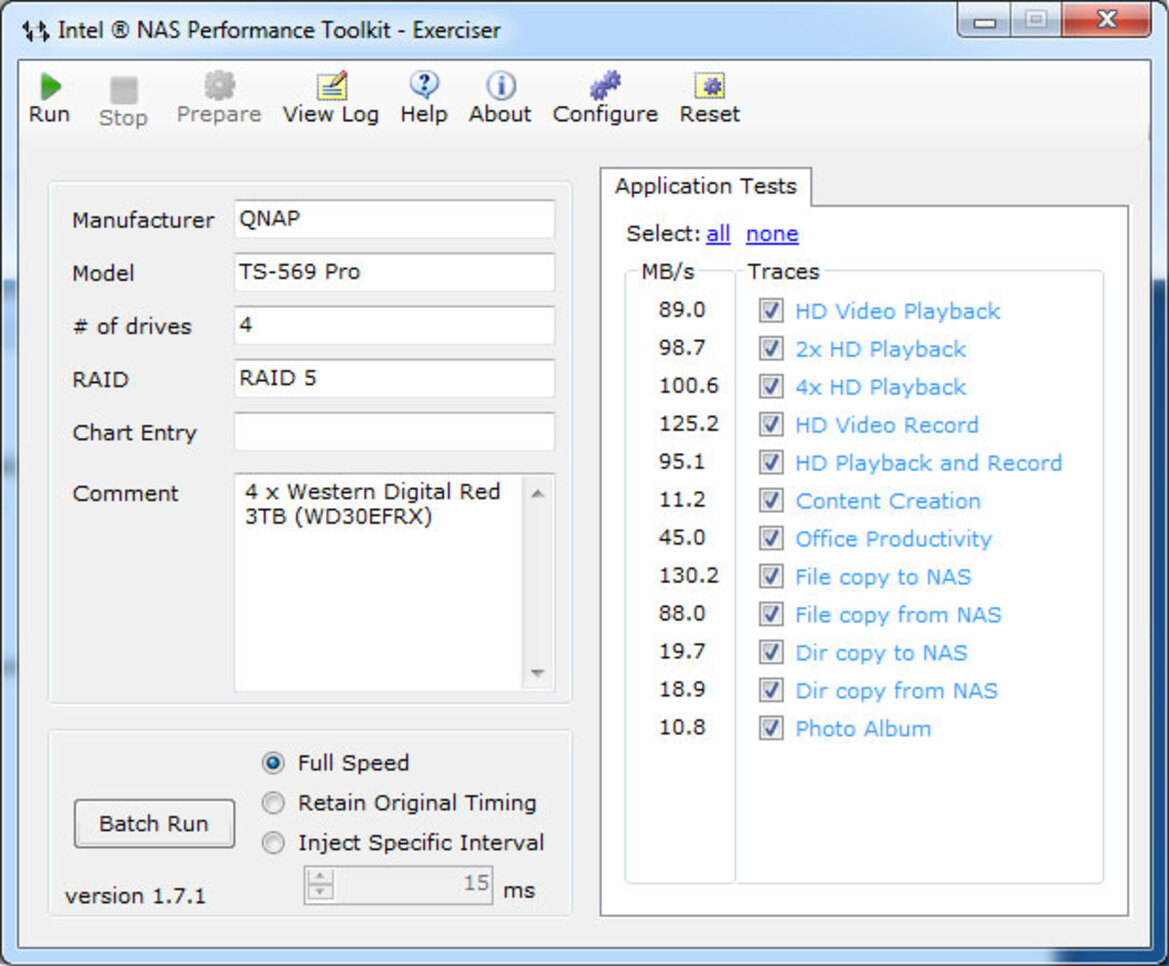Click the Comment scrollbar up arrow
Image resolution: width=1169 pixels, height=966 pixels.
tap(538, 493)
